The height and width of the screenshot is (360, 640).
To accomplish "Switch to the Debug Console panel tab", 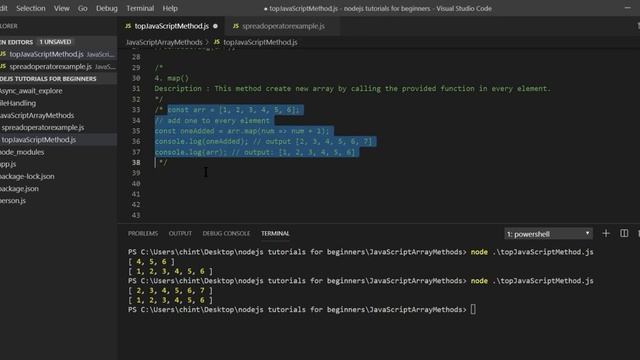I will 226,233.
